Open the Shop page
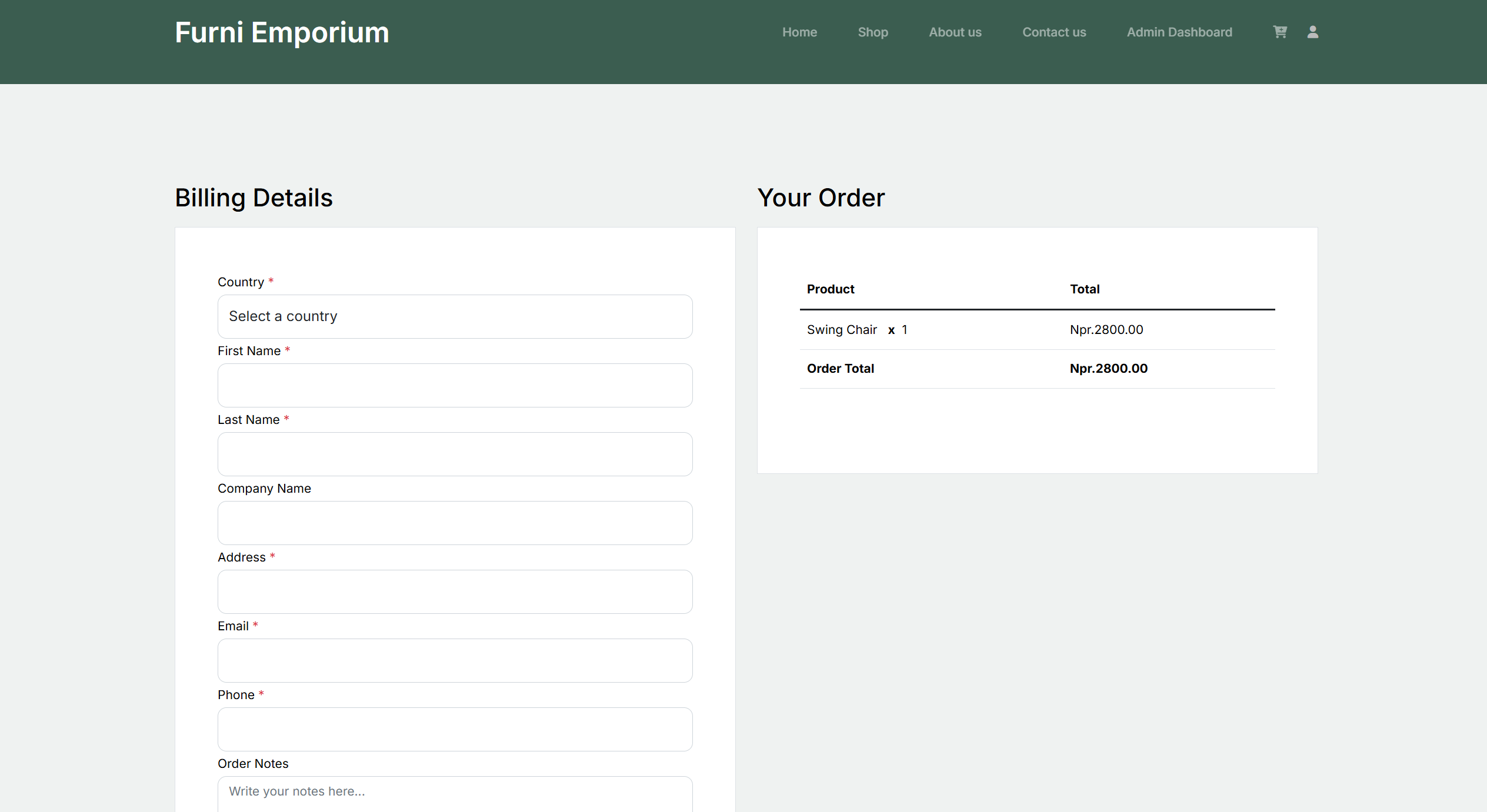 (x=872, y=32)
